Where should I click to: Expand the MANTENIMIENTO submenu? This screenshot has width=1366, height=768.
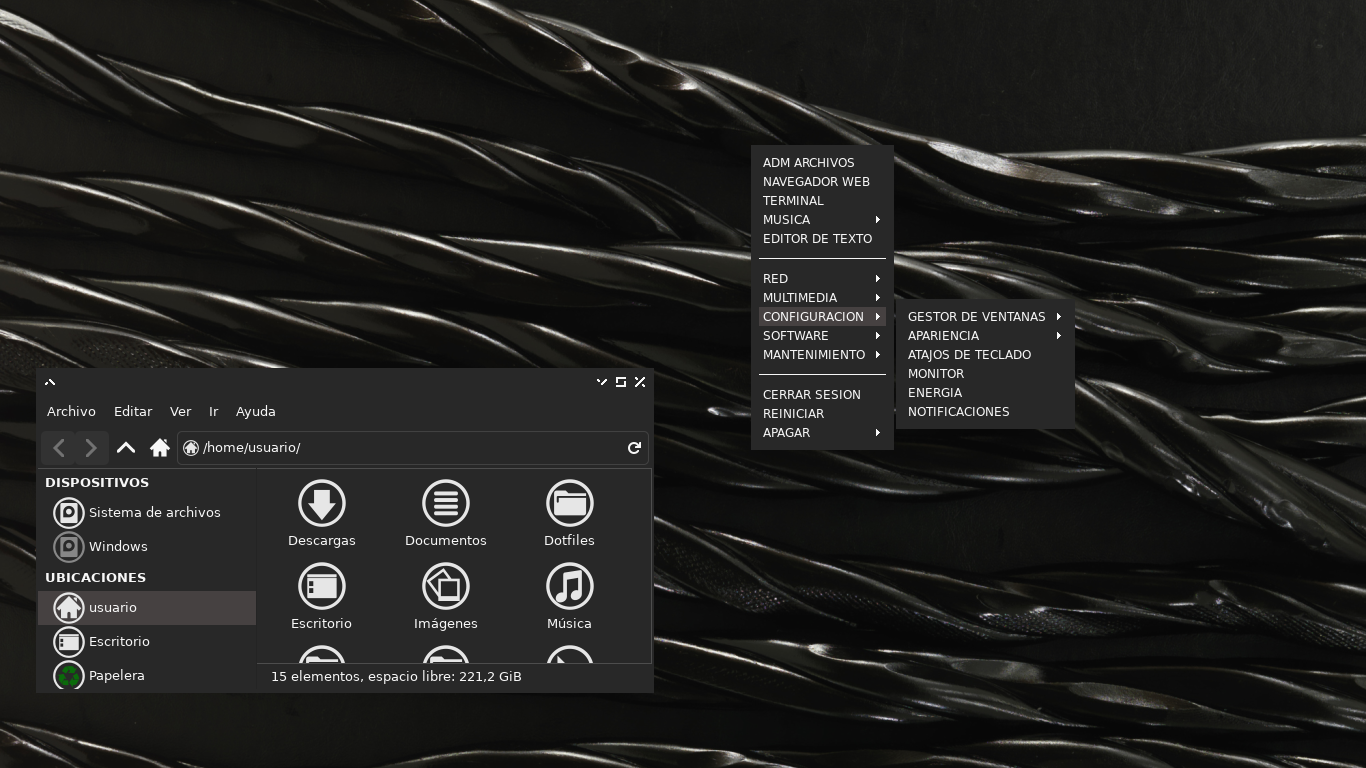[822, 355]
